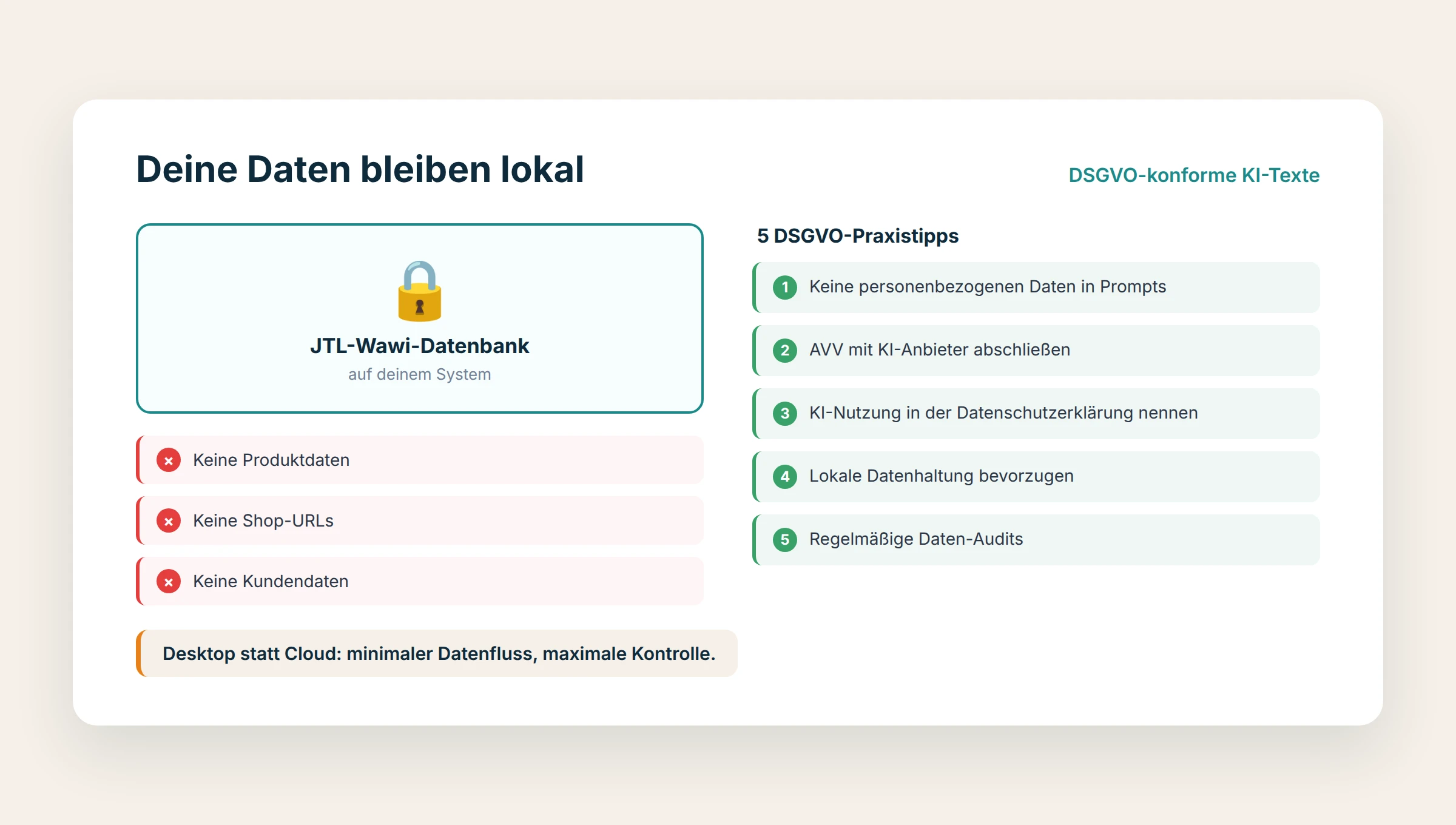Click the green number 4 badge

[785, 476]
